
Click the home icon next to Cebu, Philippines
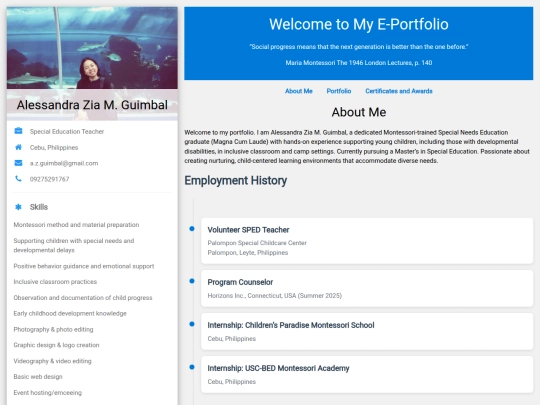pyautogui.click(x=18, y=147)
